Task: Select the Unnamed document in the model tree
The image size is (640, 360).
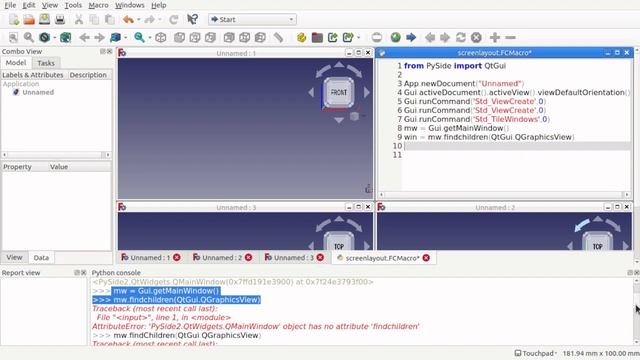Action: coord(38,92)
